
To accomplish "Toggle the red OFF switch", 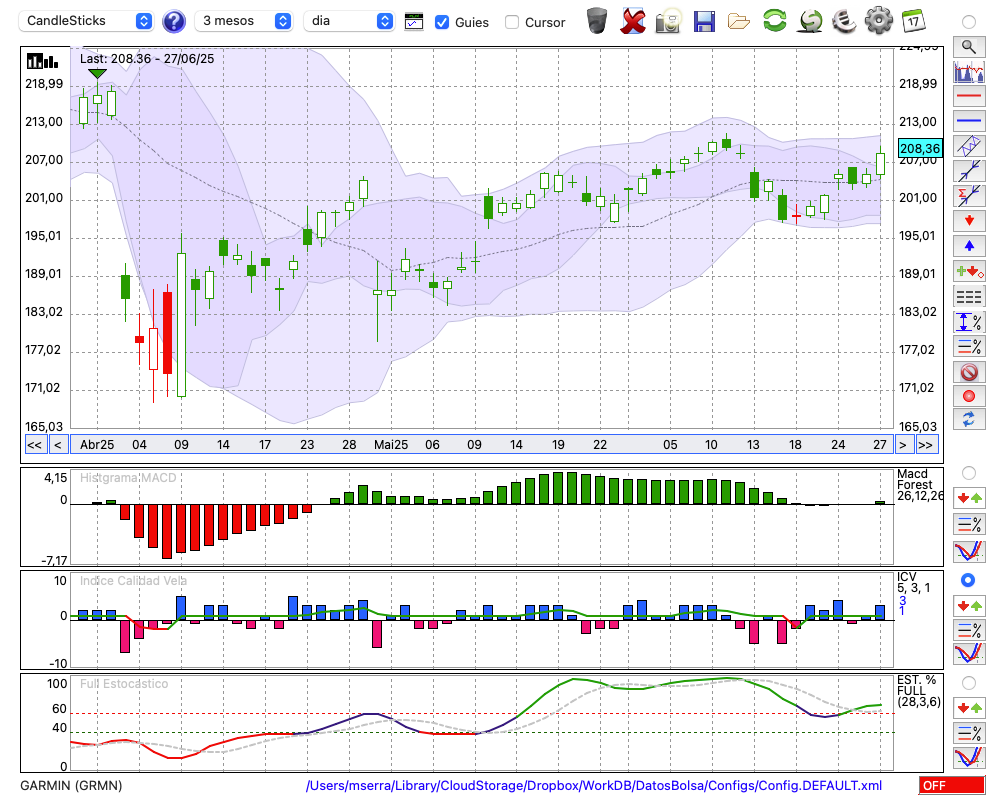I will (952, 785).
